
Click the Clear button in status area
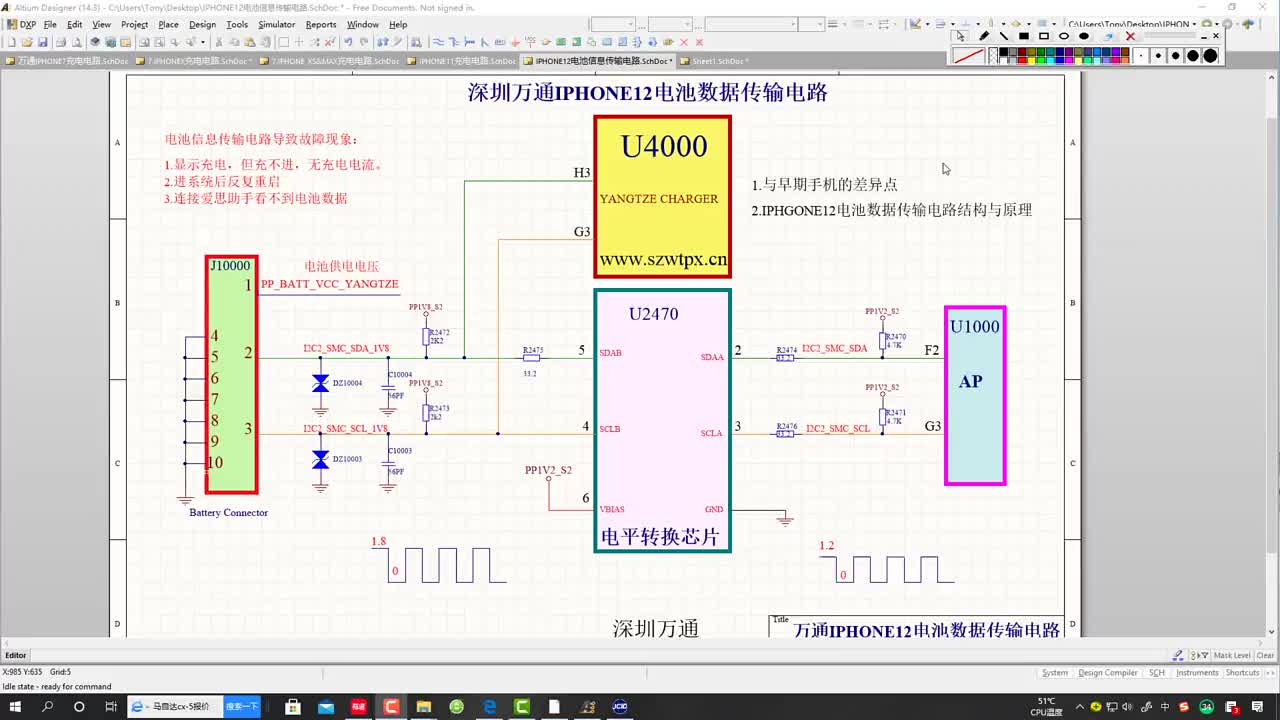click(1265, 655)
